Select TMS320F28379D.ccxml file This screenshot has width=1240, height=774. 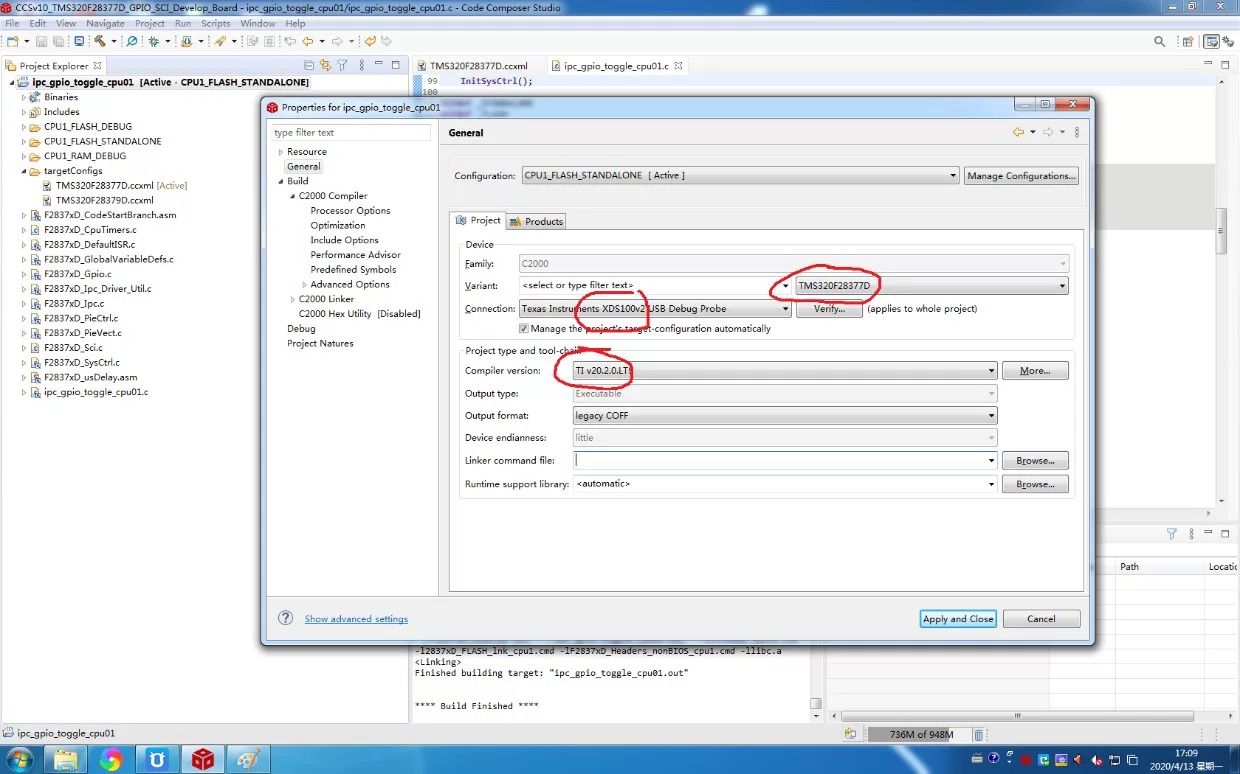tap(104, 200)
